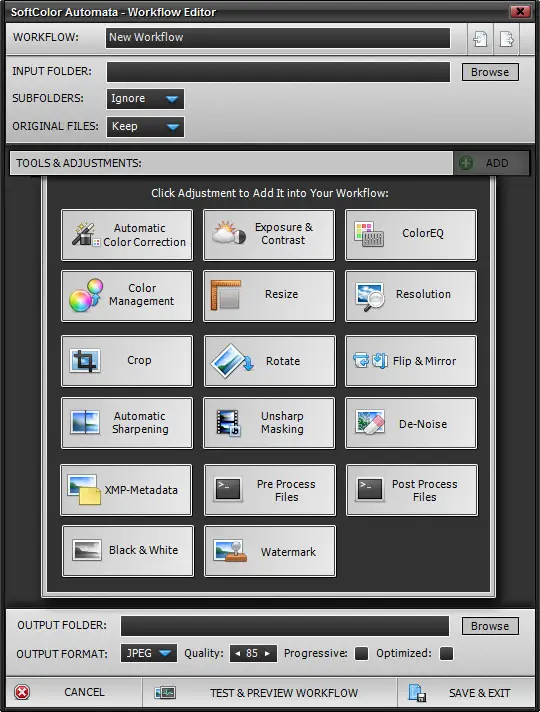Click Browse next to Input Folder
Screen dimensions: 540x712
click(x=490, y=72)
